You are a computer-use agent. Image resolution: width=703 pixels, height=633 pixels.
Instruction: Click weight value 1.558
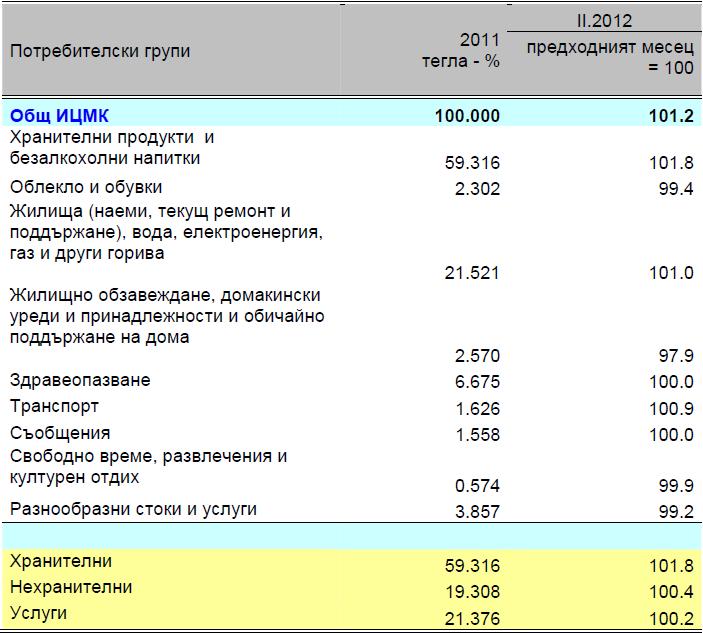coord(477,435)
